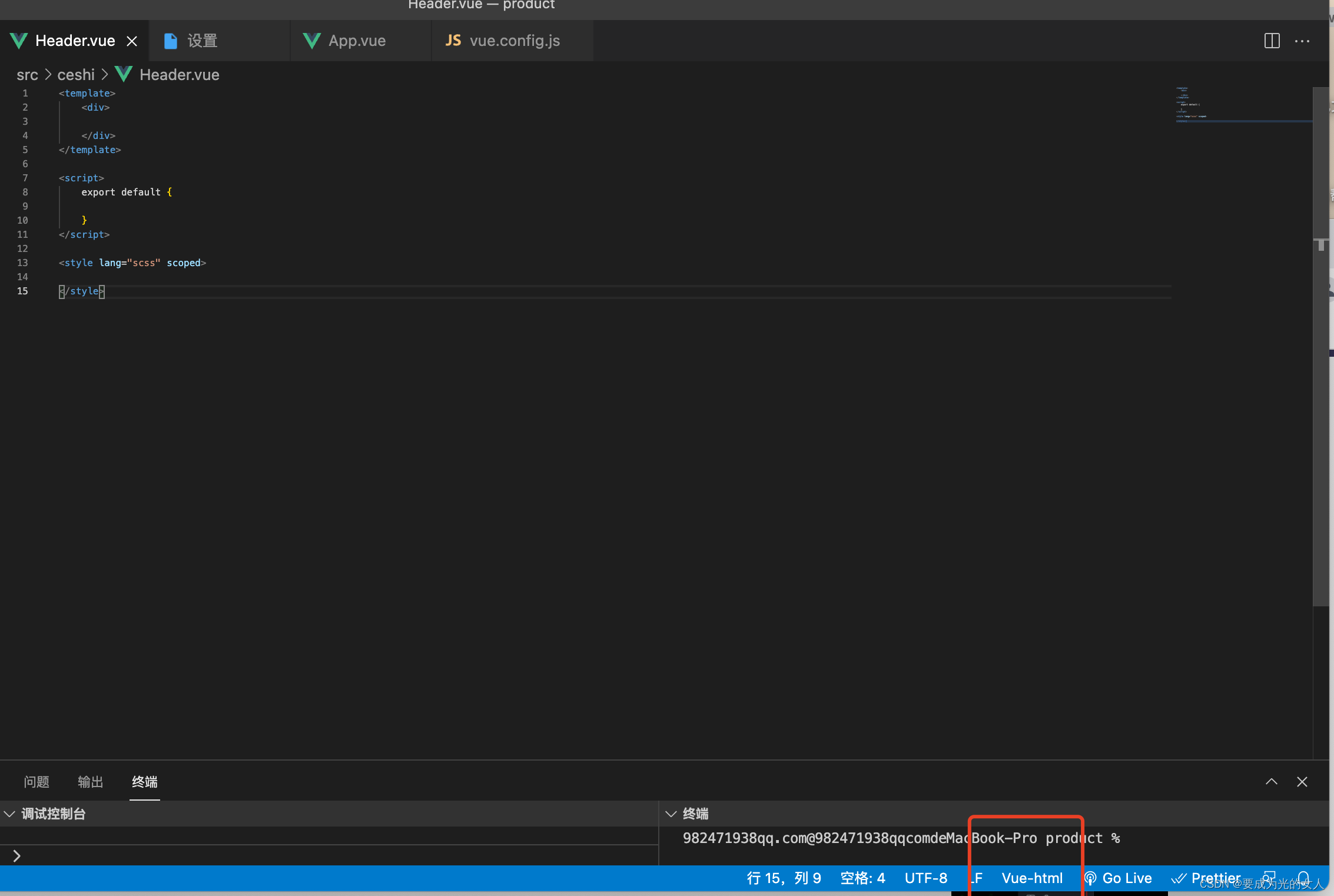This screenshot has height=896, width=1334.
Task: Click the 行 15, 列 9 position indicator
Action: [784, 878]
